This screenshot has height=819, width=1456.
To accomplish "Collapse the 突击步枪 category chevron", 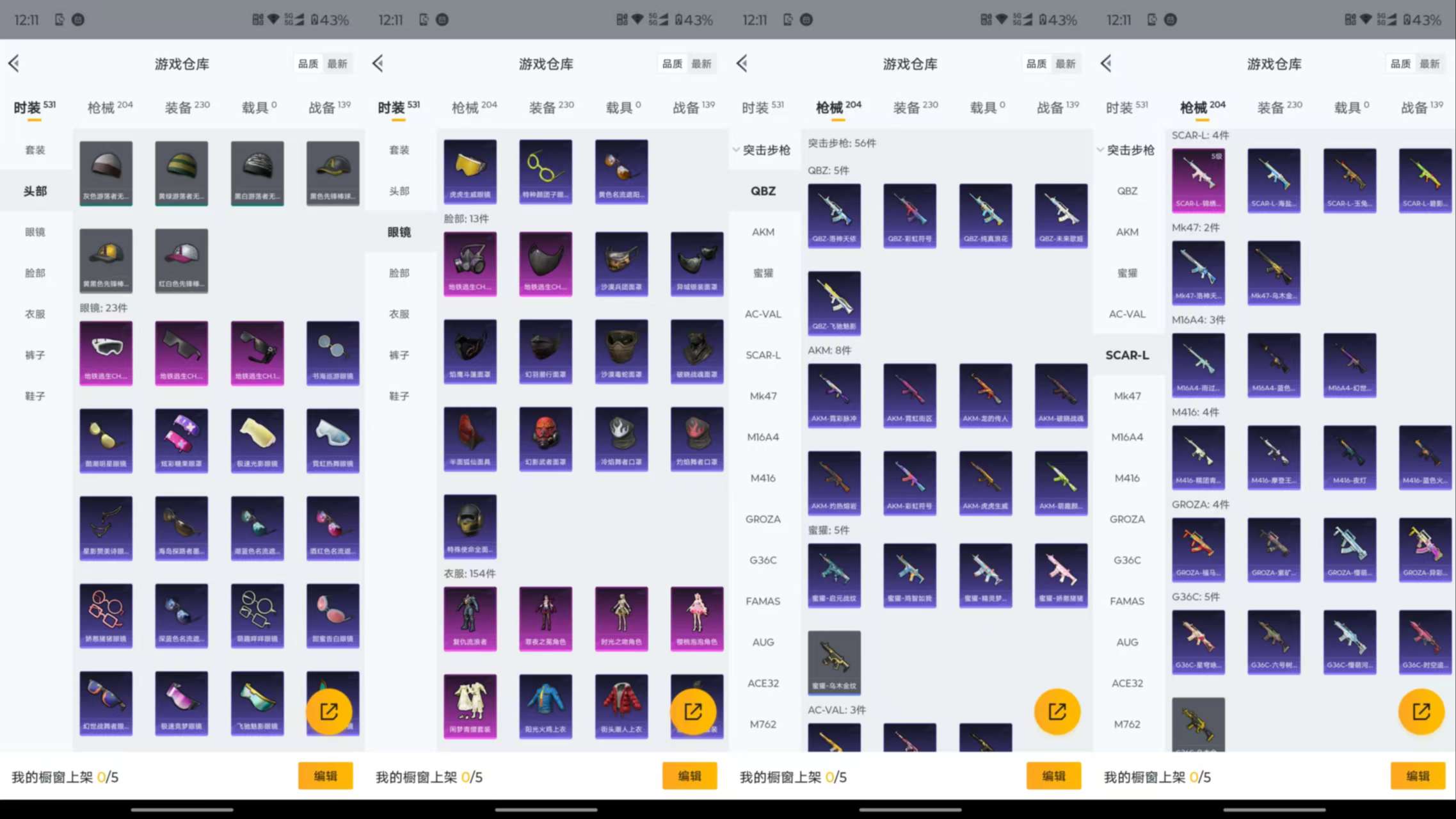I will point(735,150).
